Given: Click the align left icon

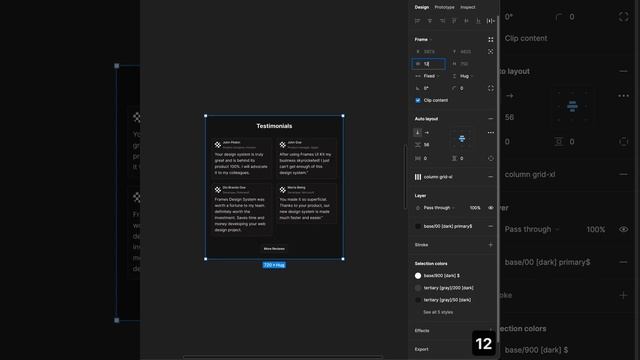Looking at the screenshot, I should click(x=417, y=21).
